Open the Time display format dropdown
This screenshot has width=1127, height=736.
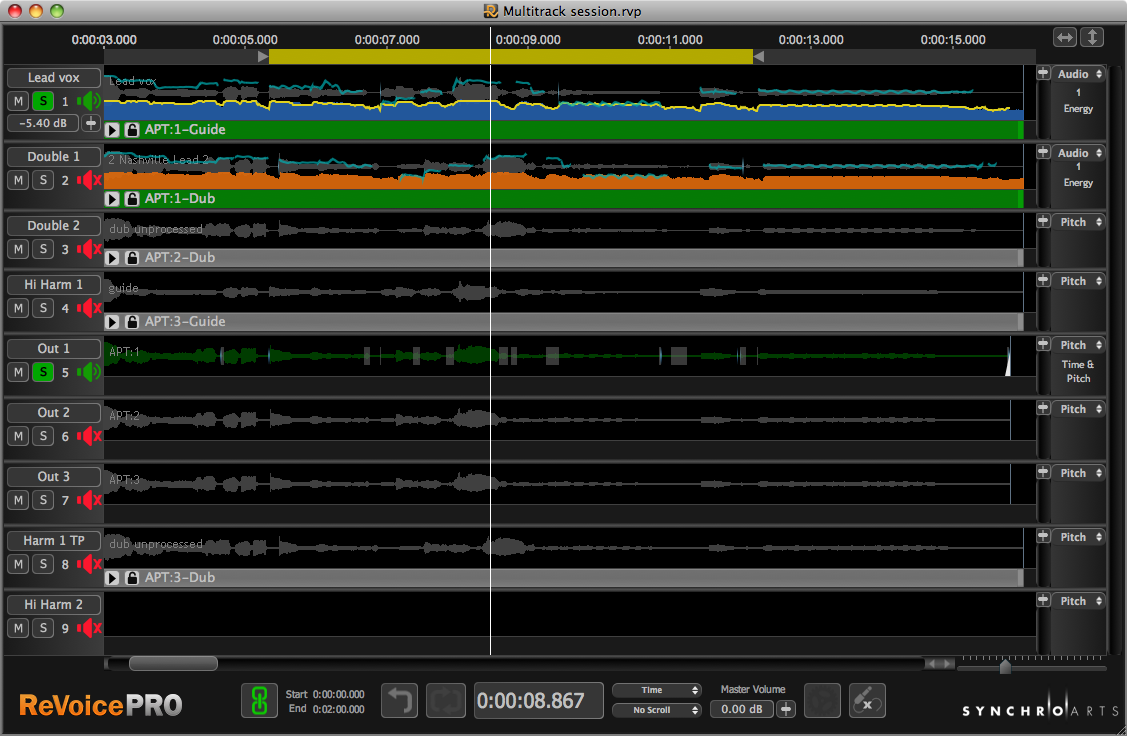pyautogui.click(x=656, y=690)
